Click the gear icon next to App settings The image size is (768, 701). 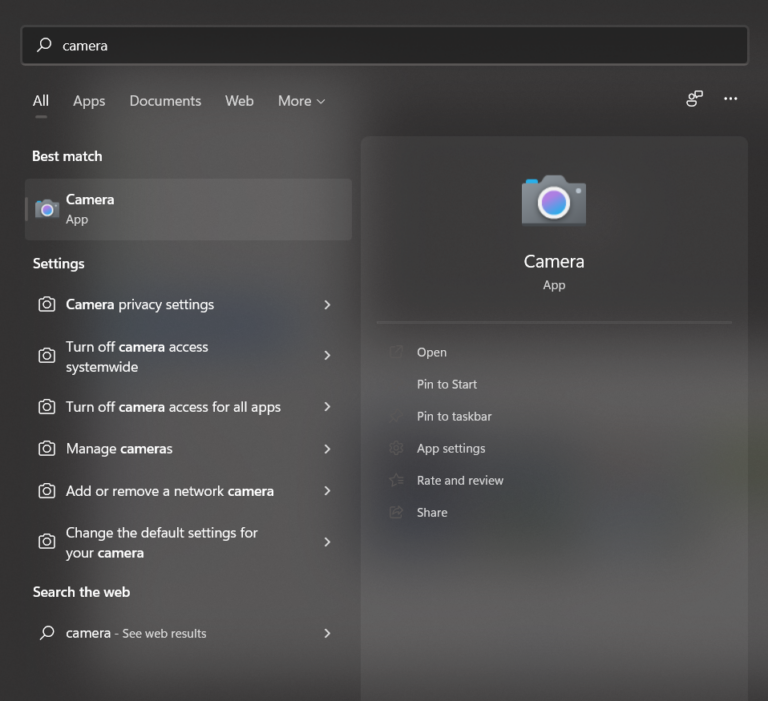(396, 448)
